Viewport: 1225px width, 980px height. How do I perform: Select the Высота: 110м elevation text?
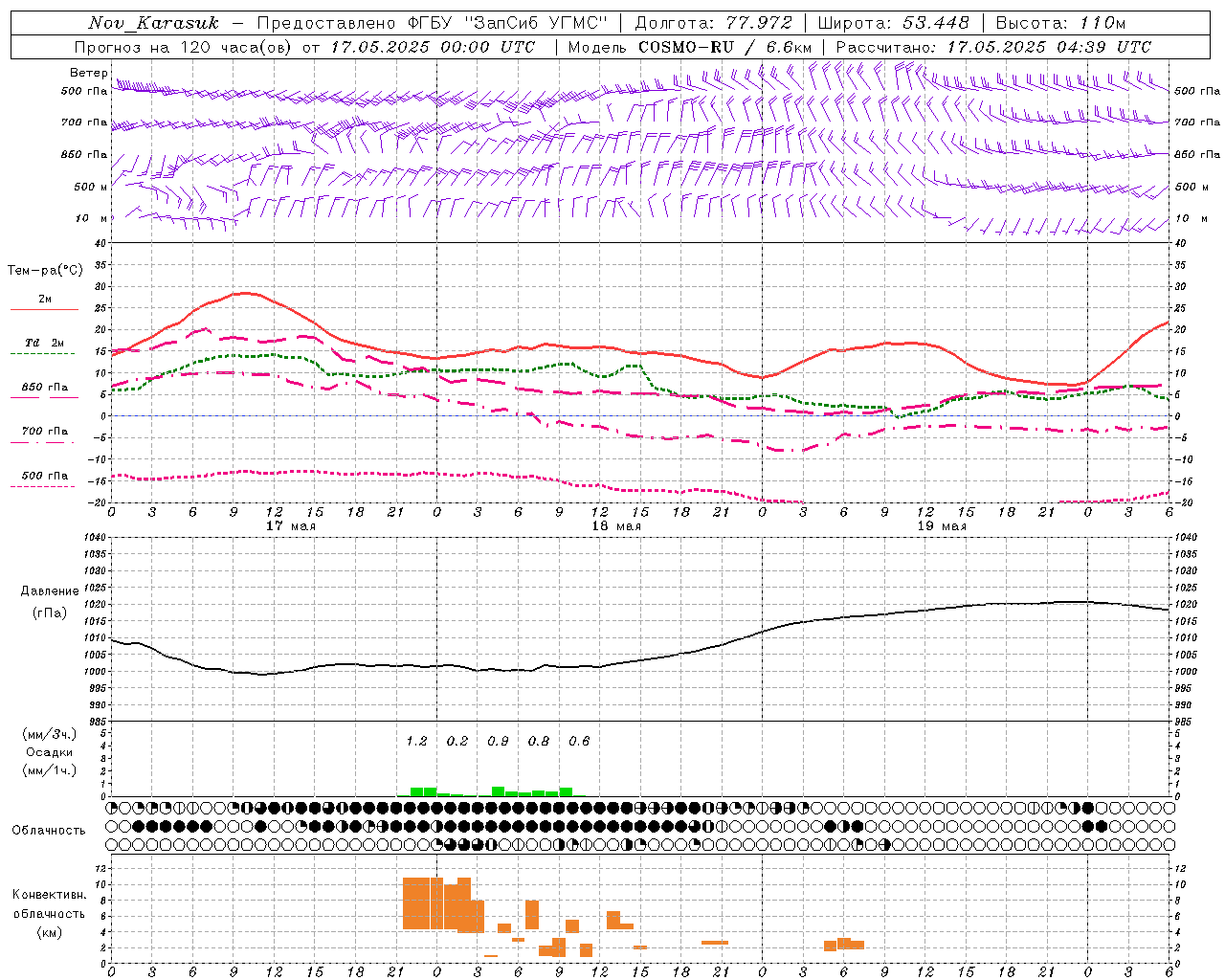[x=1060, y=23]
